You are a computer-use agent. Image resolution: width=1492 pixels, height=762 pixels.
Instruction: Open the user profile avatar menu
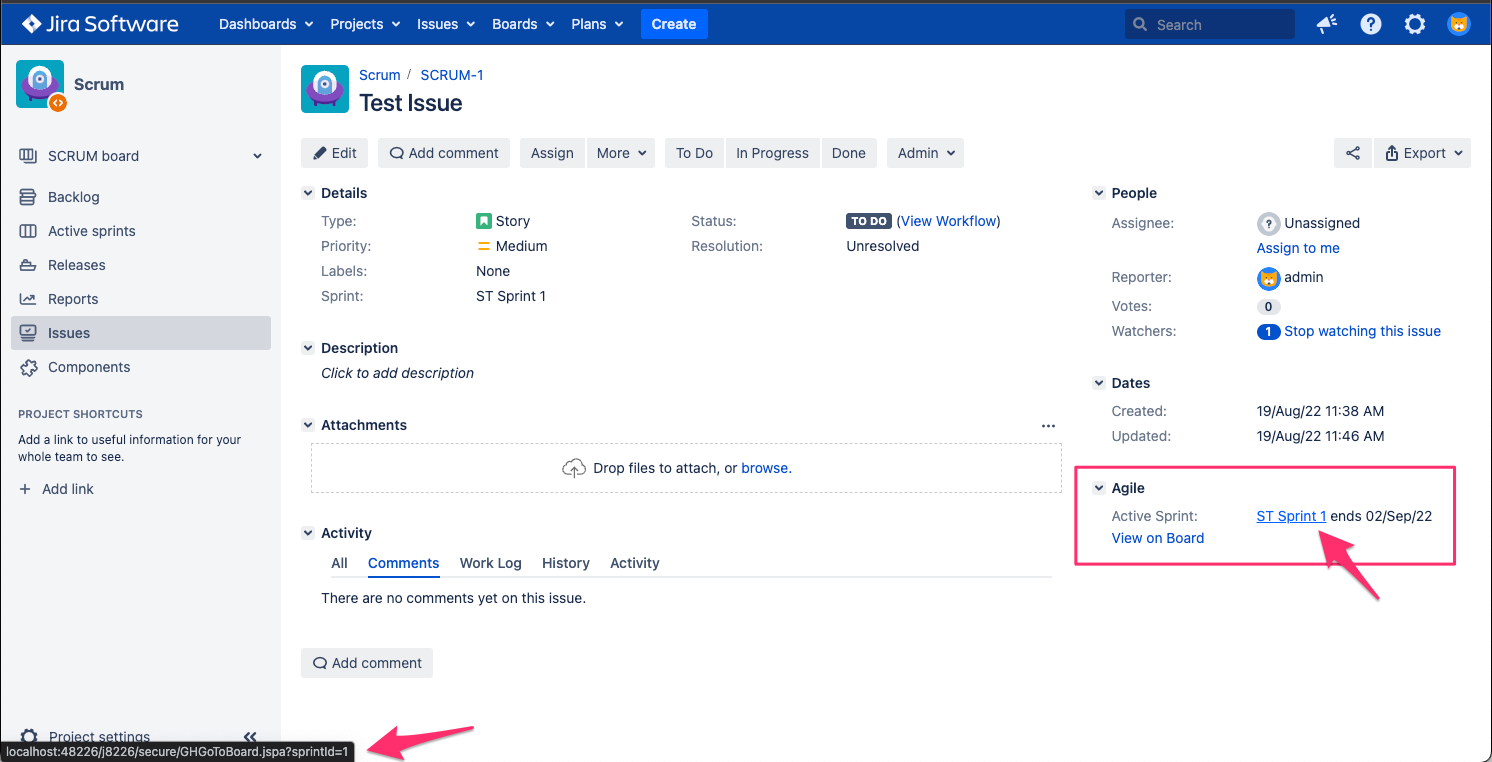coord(1459,24)
